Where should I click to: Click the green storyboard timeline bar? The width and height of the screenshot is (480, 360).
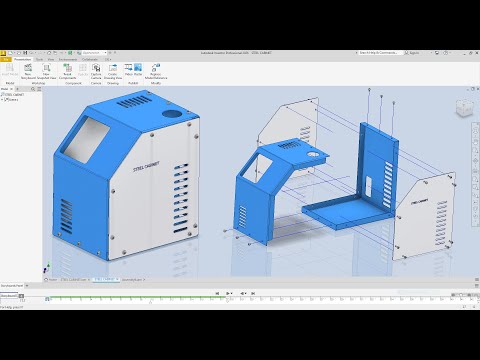pyautogui.click(x=138, y=297)
